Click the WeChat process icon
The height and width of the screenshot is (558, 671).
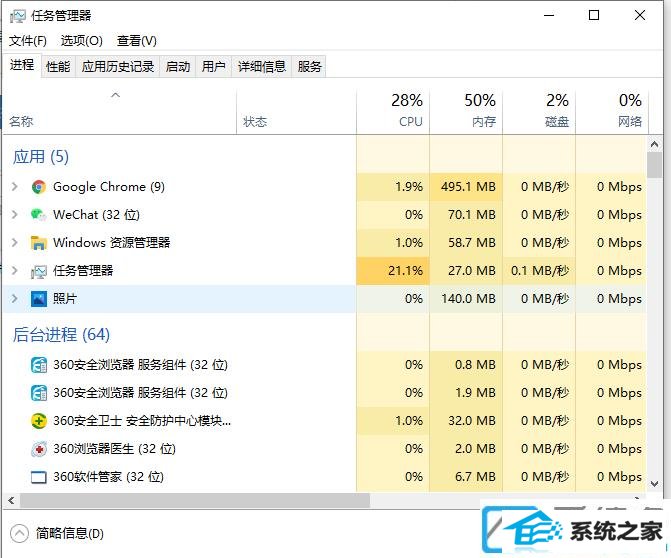[x=39, y=215]
